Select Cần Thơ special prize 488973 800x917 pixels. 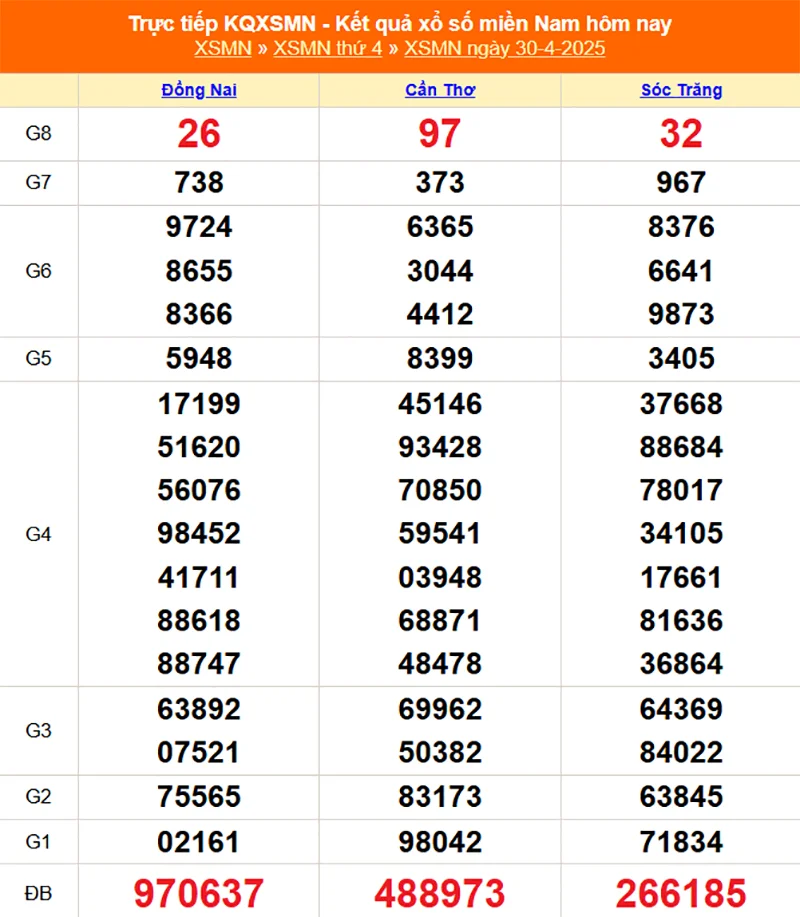tap(440, 892)
